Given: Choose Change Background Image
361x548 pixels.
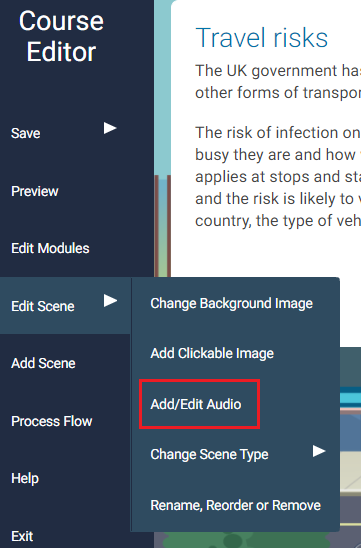Looking at the screenshot, I should point(231,303).
